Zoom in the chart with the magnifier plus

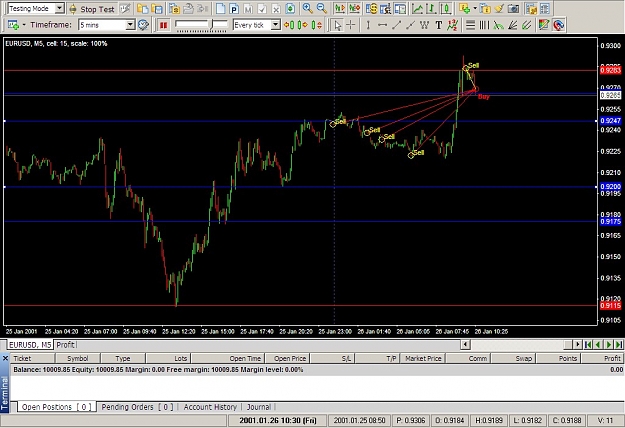(307, 8)
